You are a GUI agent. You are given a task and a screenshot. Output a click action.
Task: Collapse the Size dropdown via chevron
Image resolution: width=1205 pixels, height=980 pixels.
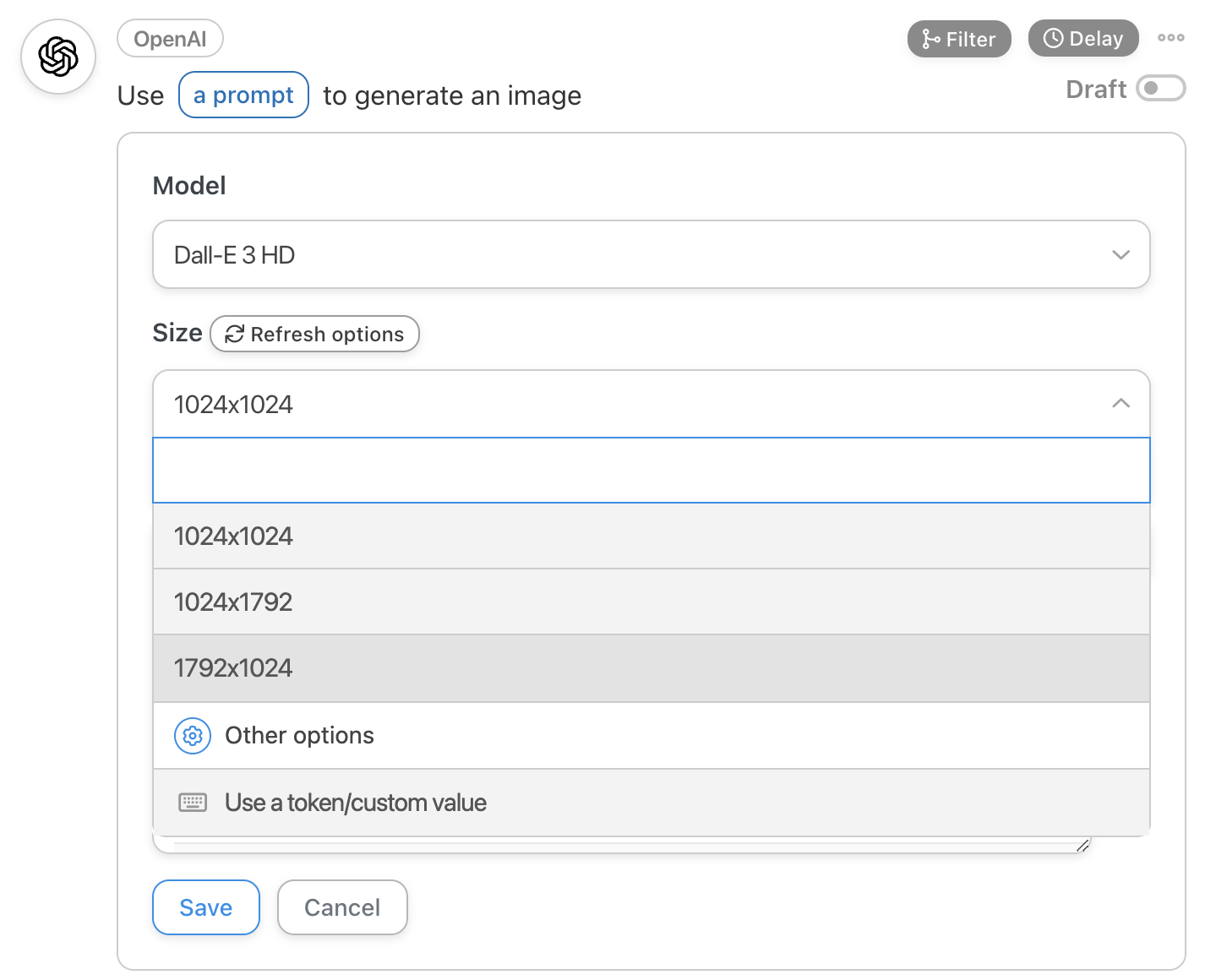point(1120,404)
